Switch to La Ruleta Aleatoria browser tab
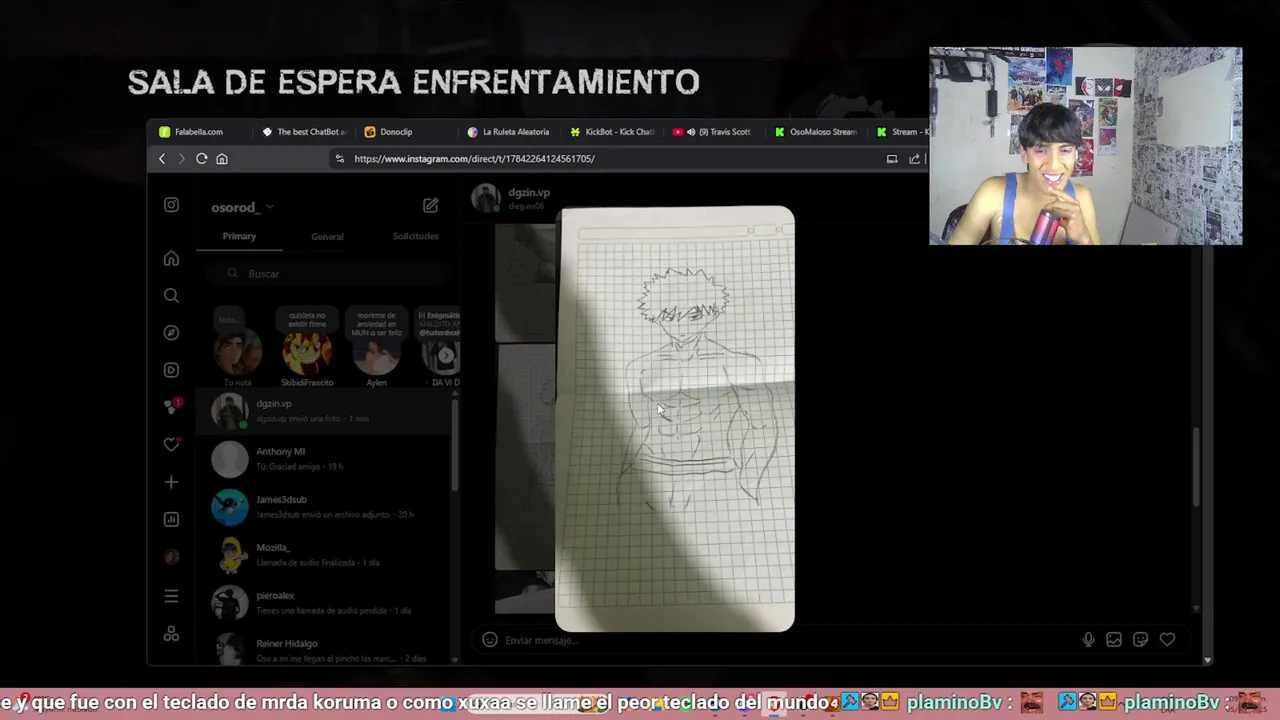This screenshot has height=720, width=1280. pyautogui.click(x=508, y=132)
